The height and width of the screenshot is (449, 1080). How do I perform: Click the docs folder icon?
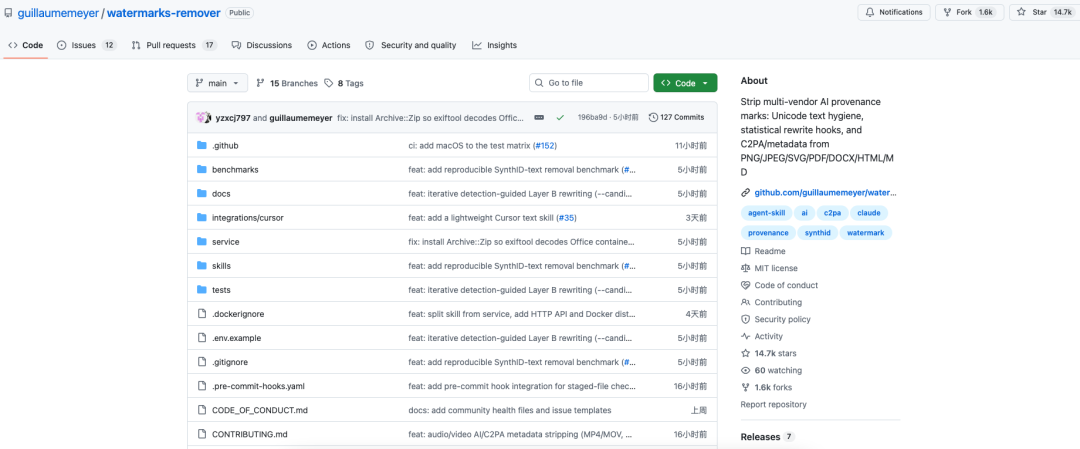(202, 194)
